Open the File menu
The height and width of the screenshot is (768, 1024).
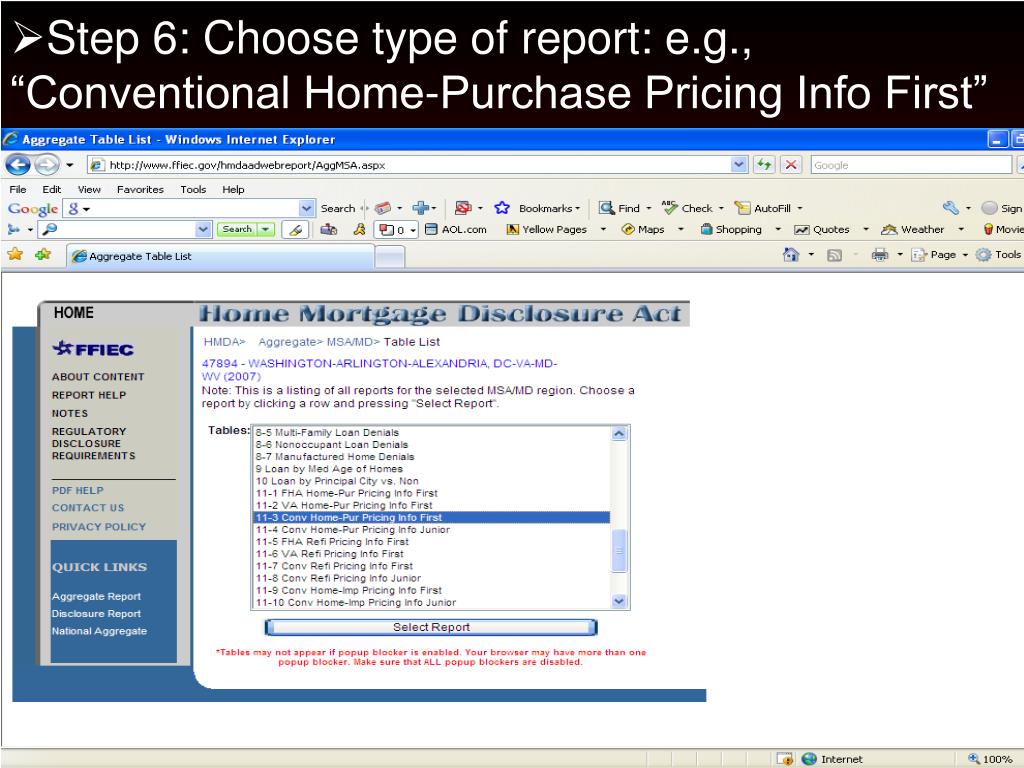point(18,189)
